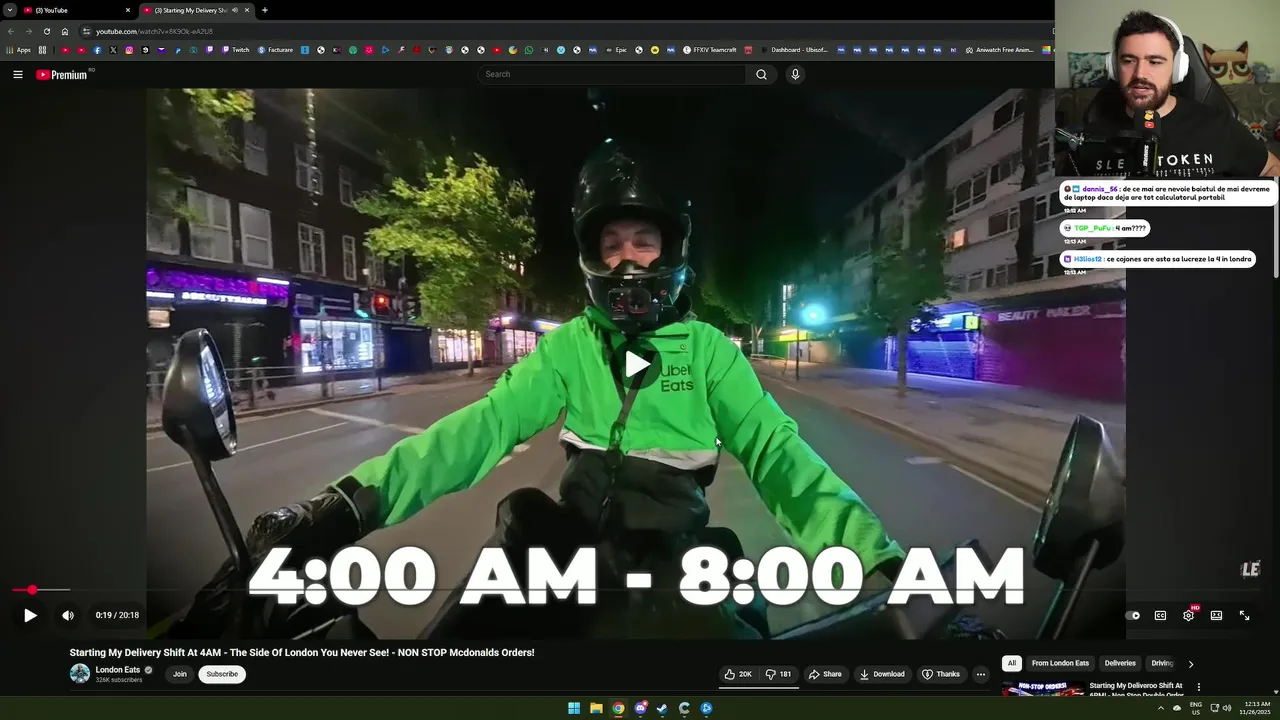Select the From London Eats chip
This screenshot has width=1280, height=720.
tap(1060, 663)
